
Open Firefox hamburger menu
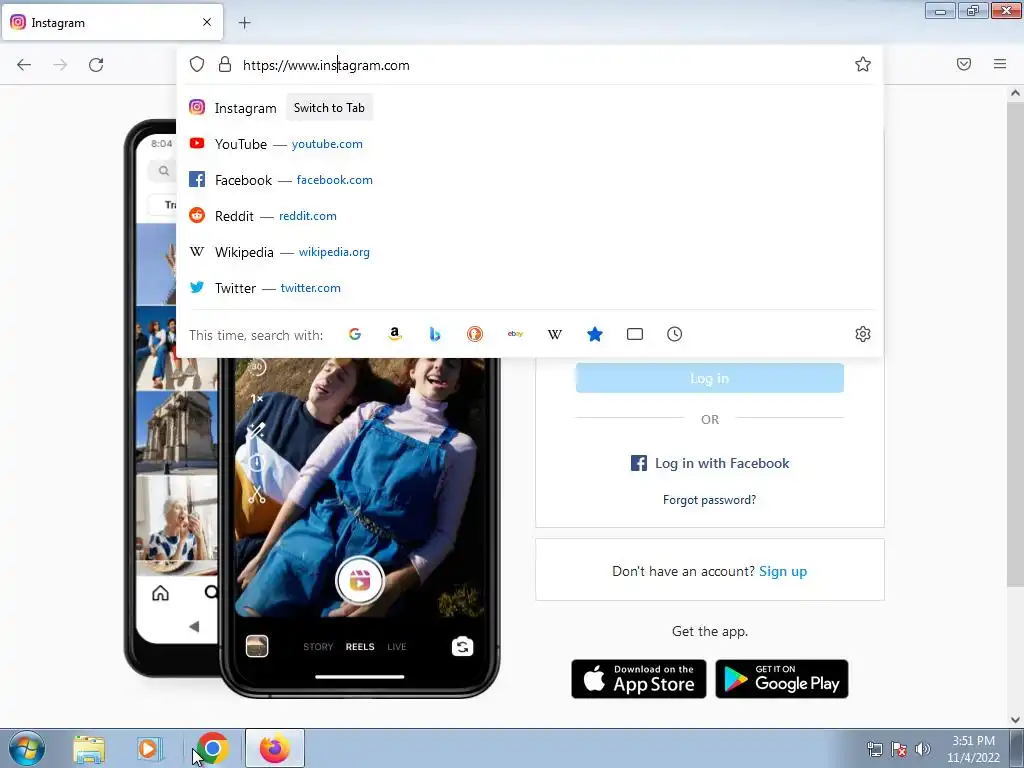(1000, 64)
